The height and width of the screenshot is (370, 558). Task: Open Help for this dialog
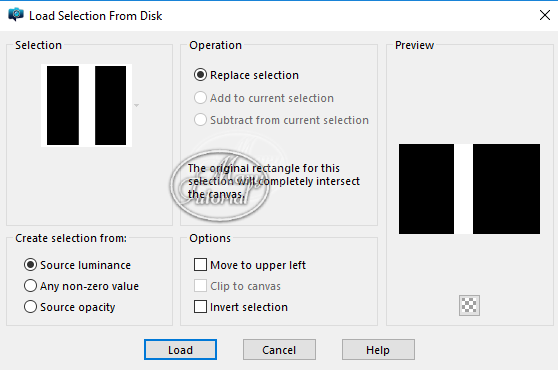tap(378, 350)
